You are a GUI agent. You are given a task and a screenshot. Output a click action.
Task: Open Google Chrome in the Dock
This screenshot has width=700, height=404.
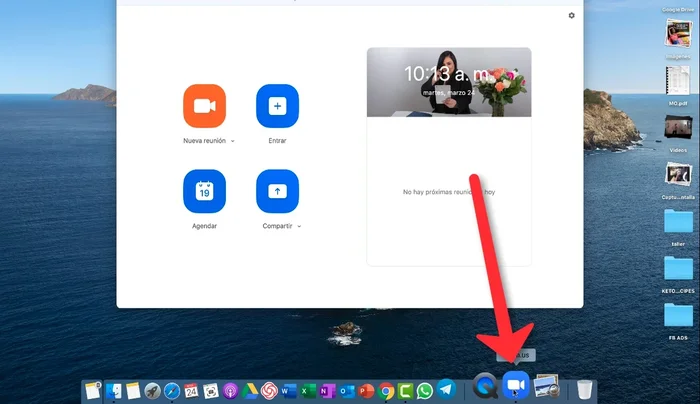tap(386, 390)
